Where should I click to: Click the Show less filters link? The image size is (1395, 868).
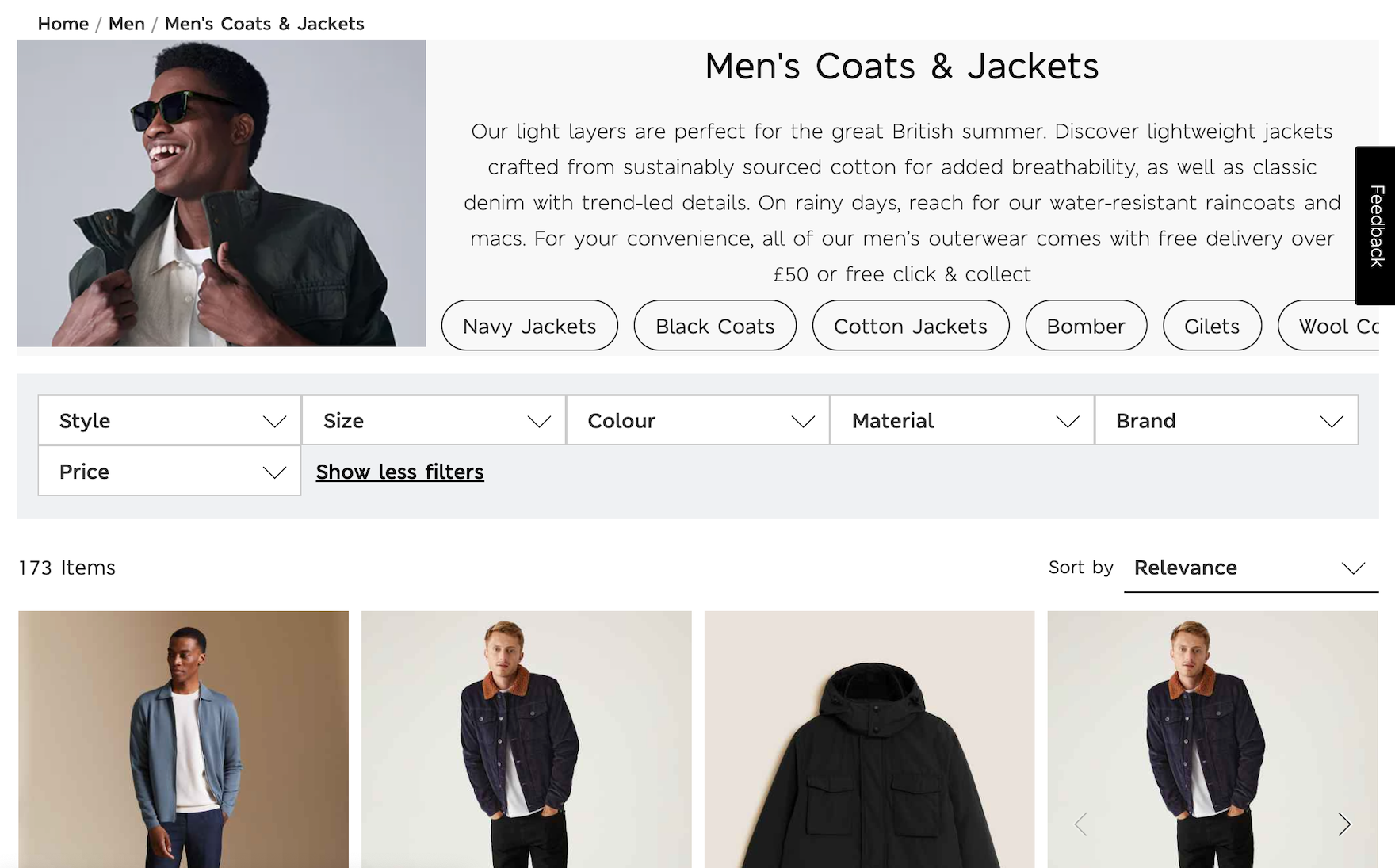[399, 472]
